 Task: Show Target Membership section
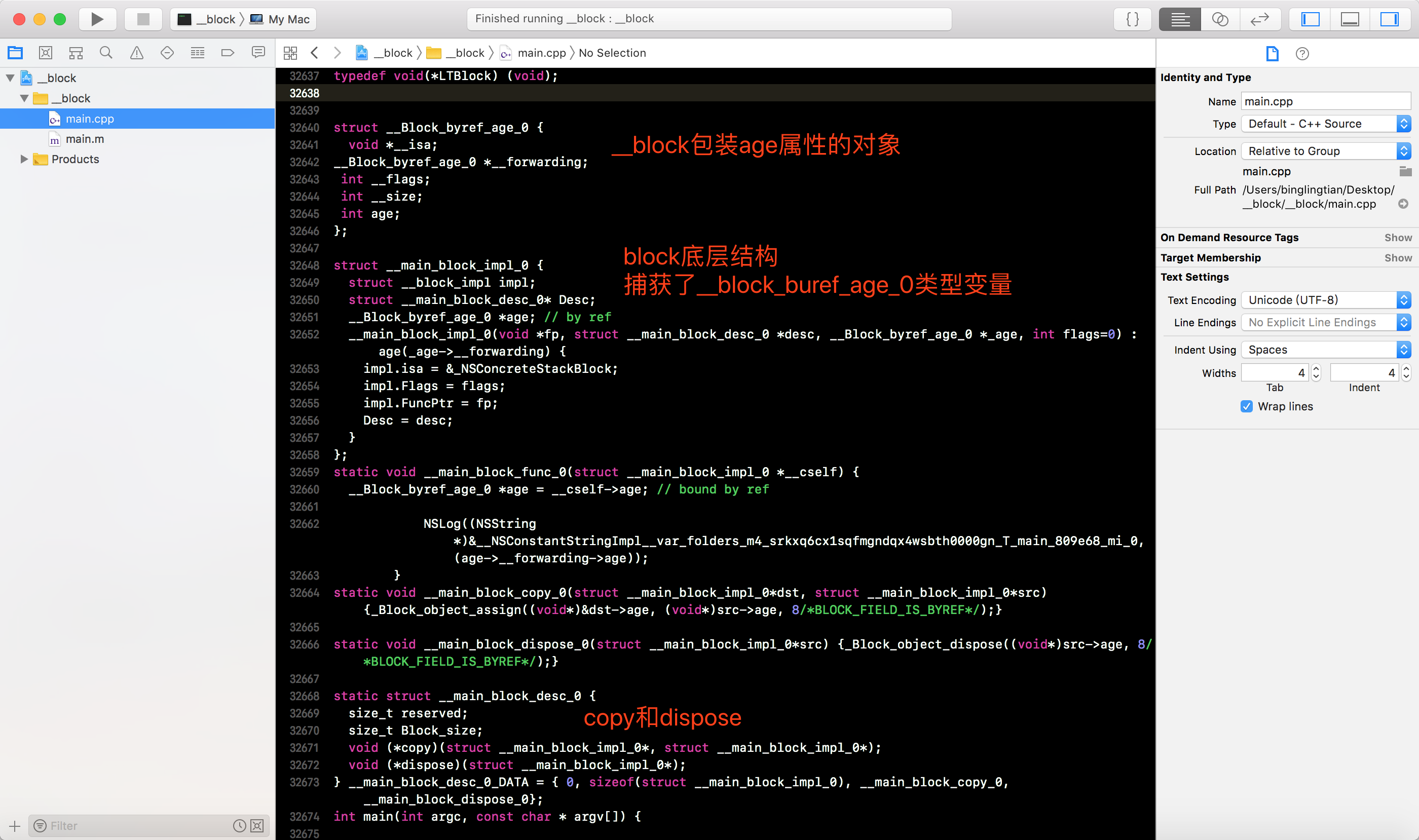[1398, 258]
